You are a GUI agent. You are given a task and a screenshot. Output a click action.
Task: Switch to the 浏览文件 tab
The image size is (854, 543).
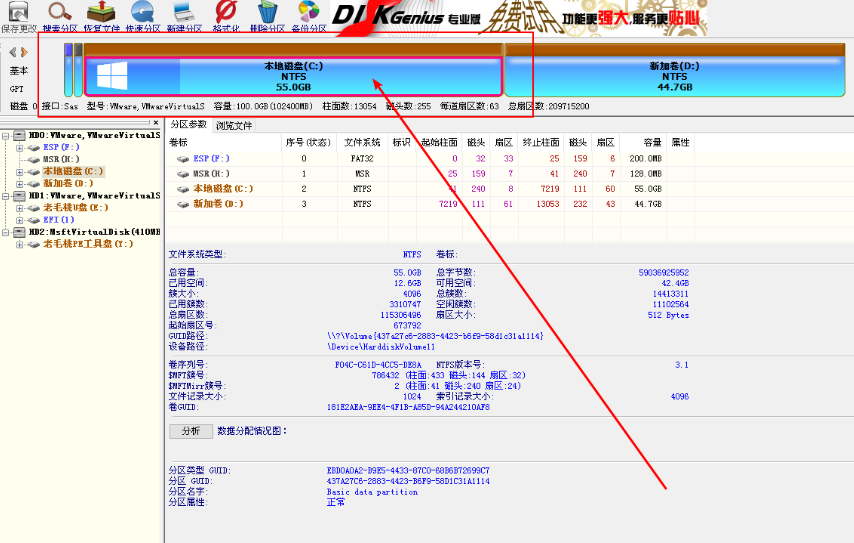(x=234, y=126)
